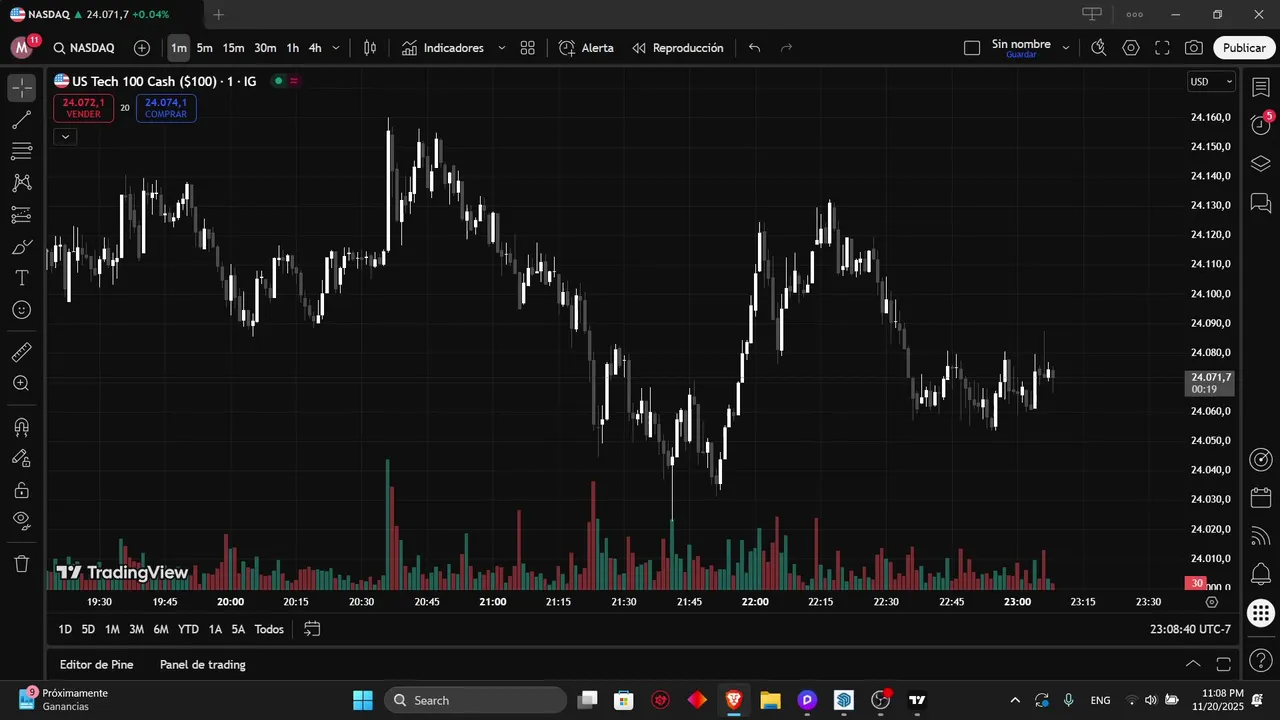Open the forecasting and measurement tools
This screenshot has height=720, width=1280.
(22, 215)
